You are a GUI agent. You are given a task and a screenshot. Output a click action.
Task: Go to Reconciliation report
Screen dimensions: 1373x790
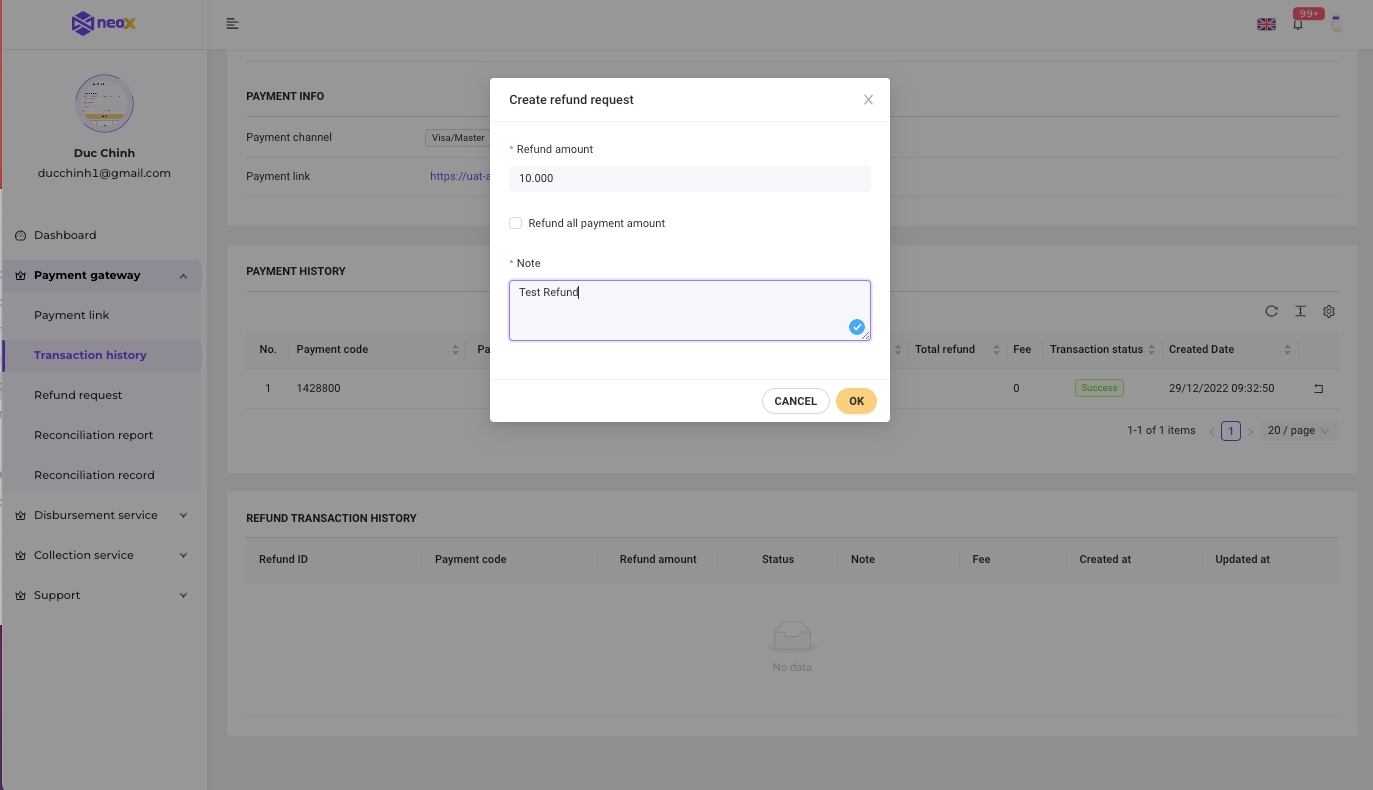click(x=94, y=435)
